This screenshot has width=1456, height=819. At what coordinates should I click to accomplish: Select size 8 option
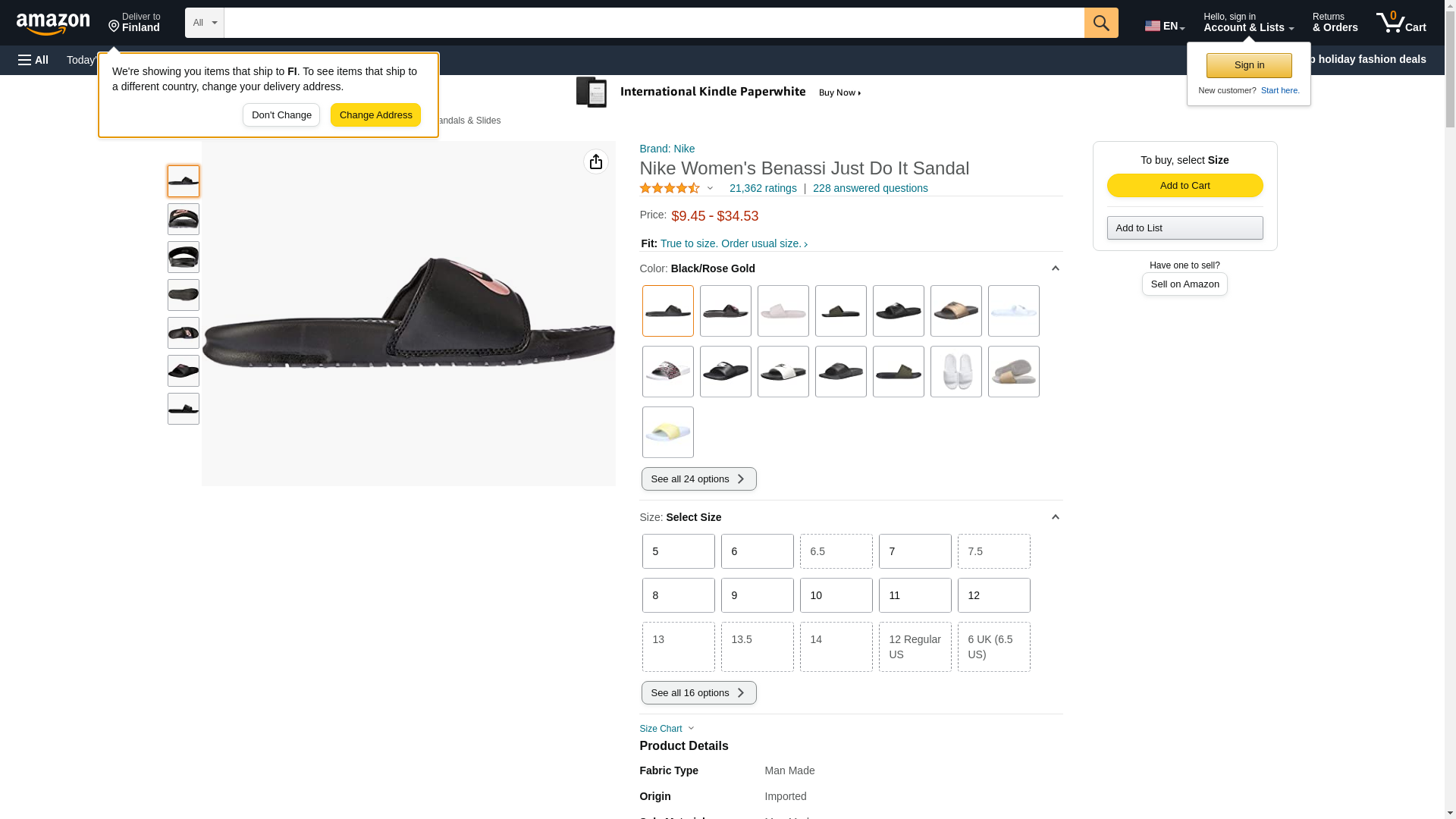click(x=678, y=595)
